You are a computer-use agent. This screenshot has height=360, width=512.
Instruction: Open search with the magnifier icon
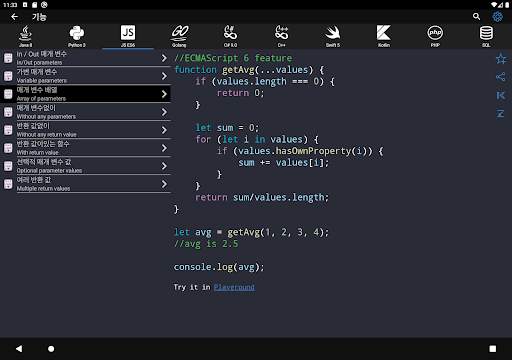(476, 16)
